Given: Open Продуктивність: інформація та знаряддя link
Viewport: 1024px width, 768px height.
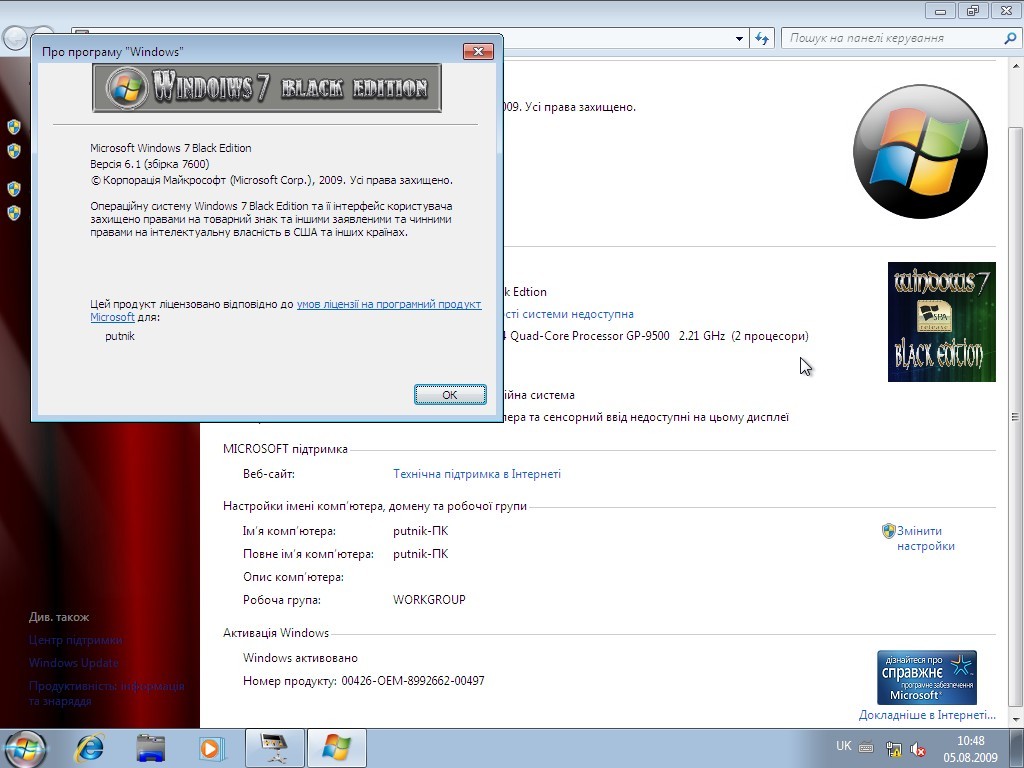Looking at the screenshot, I should click(x=106, y=694).
